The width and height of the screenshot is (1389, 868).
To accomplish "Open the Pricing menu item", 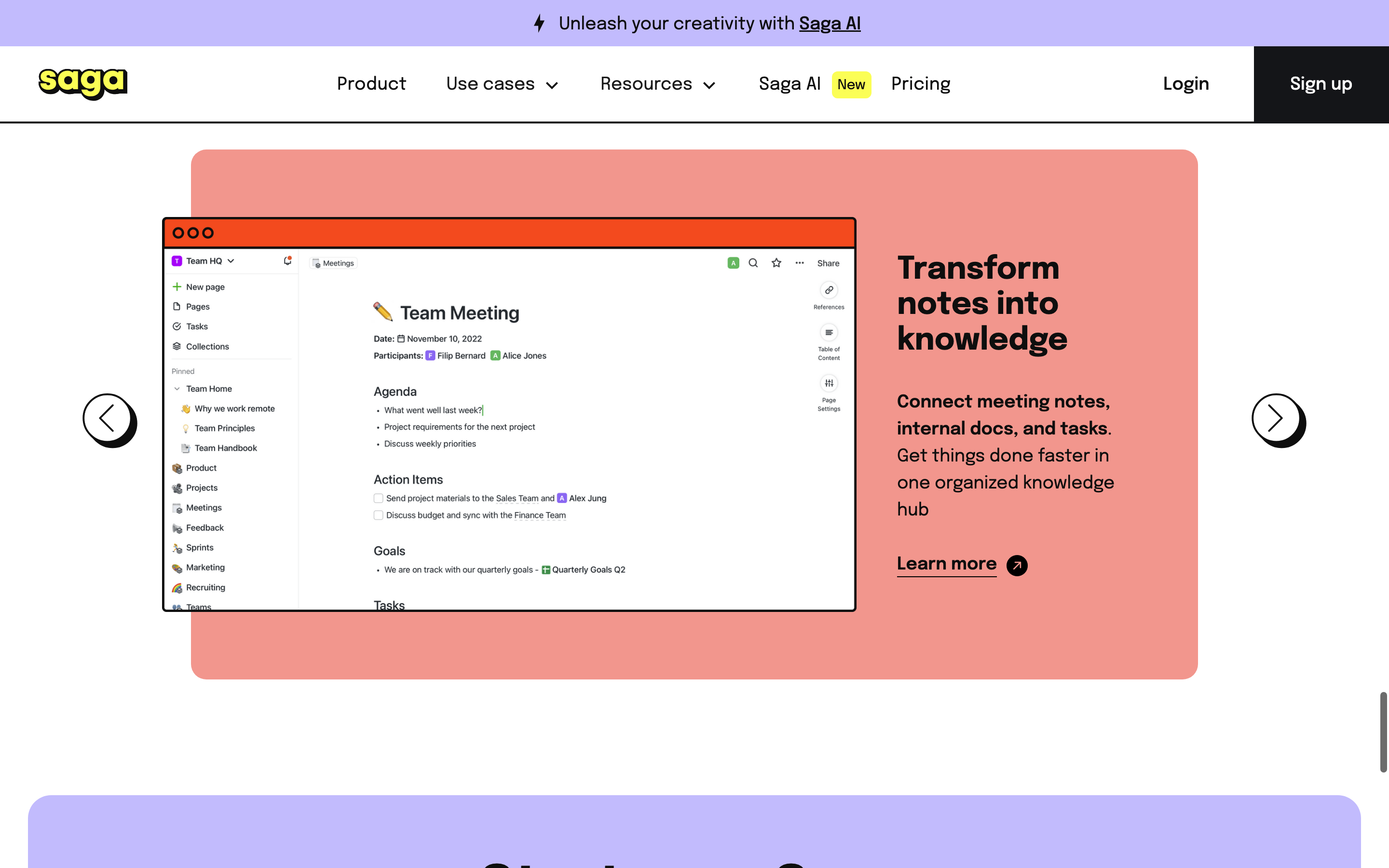I will (x=921, y=84).
